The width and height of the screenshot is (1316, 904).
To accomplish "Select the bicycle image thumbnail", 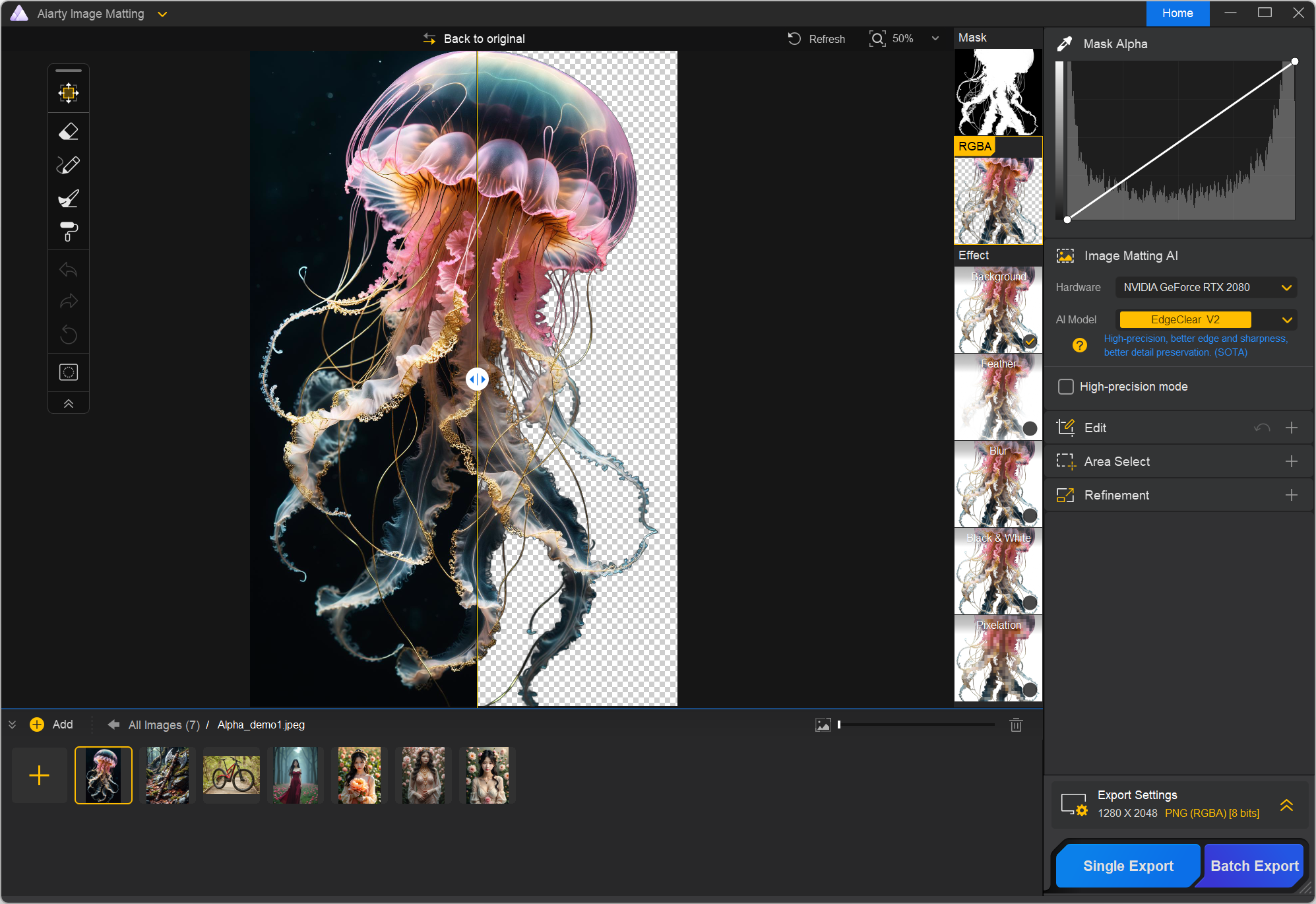I will tap(232, 775).
